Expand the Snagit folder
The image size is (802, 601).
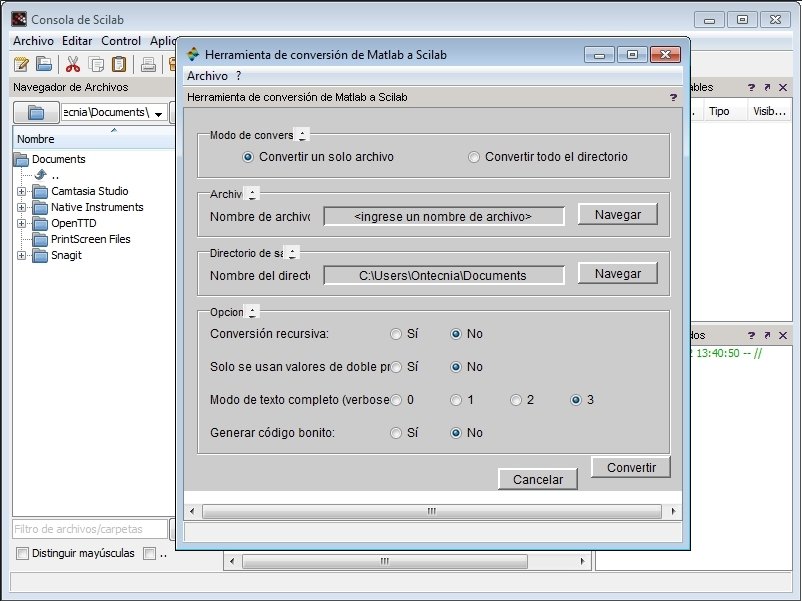coord(21,255)
